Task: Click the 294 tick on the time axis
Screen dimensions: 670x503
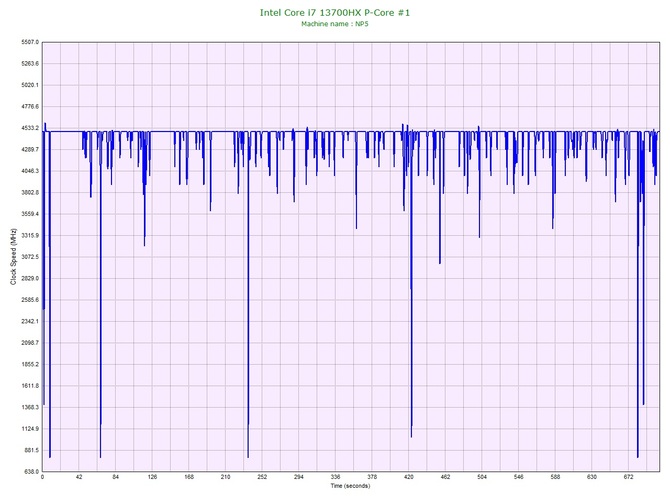Action: coord(299,477)
